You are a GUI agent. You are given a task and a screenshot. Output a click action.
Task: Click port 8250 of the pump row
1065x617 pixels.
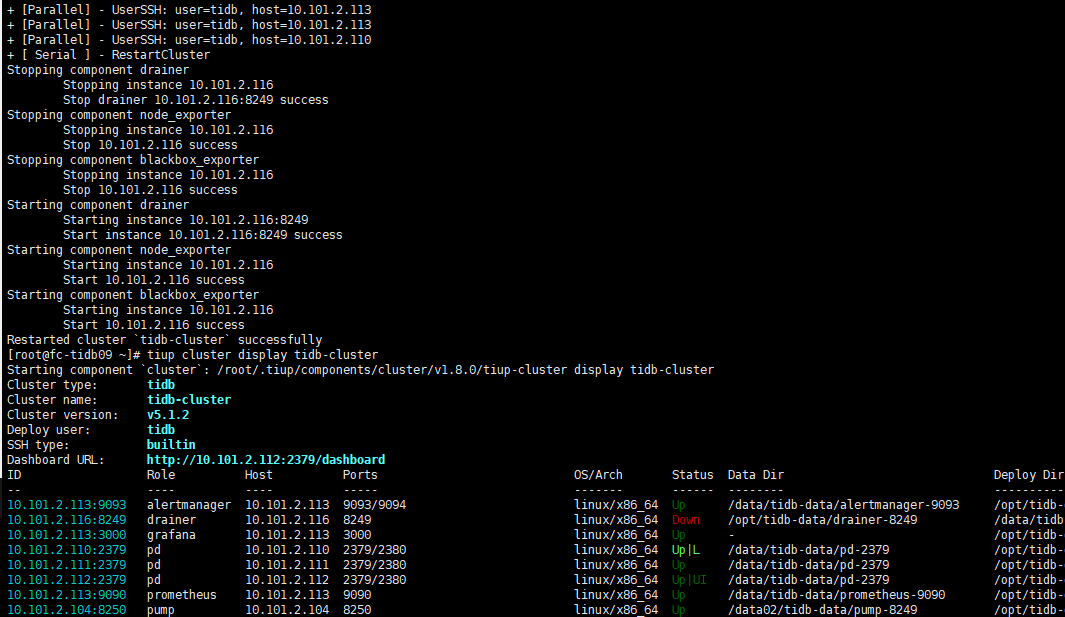[357, 610]
